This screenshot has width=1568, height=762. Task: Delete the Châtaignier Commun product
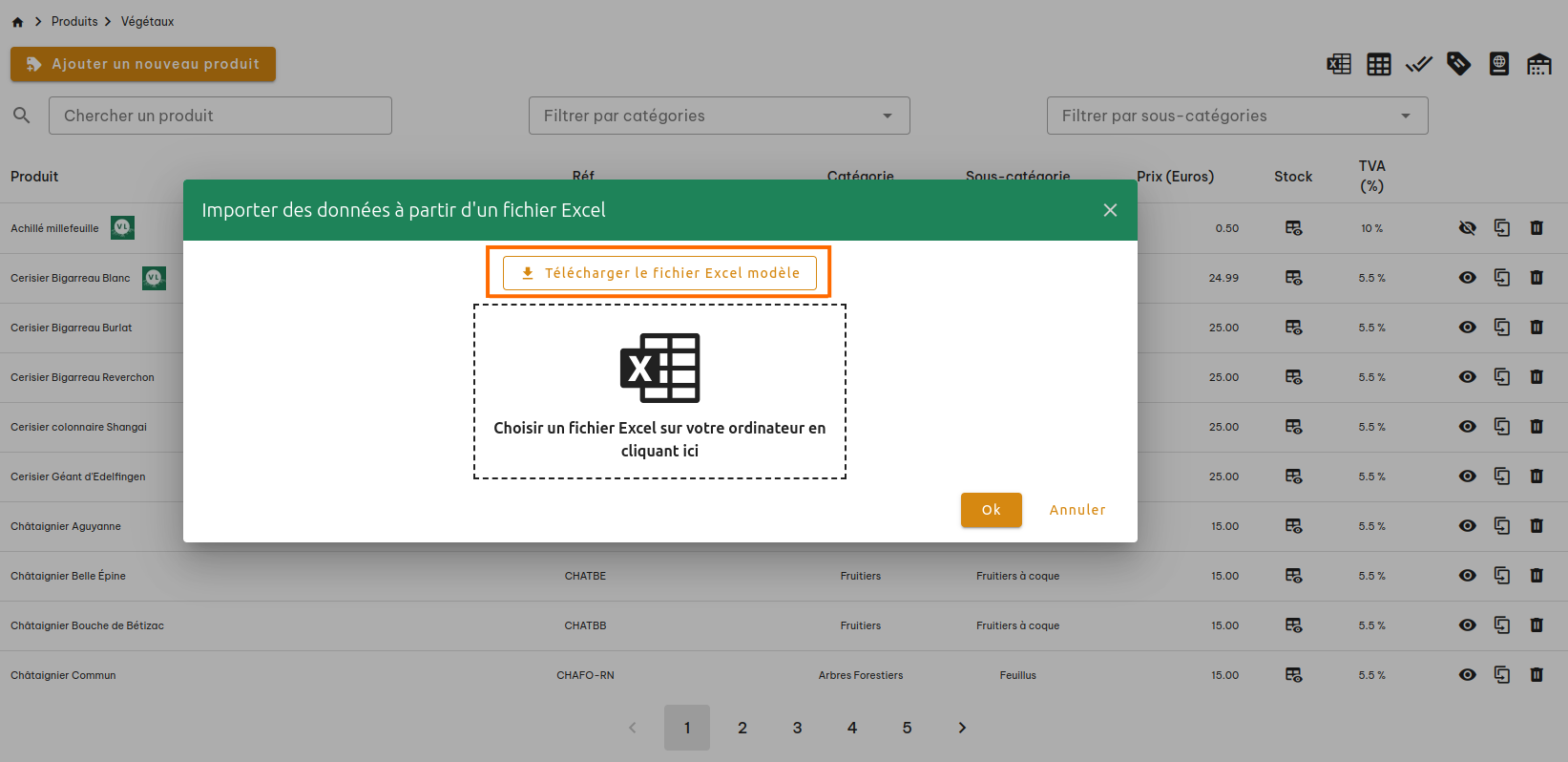(1536, 675)
